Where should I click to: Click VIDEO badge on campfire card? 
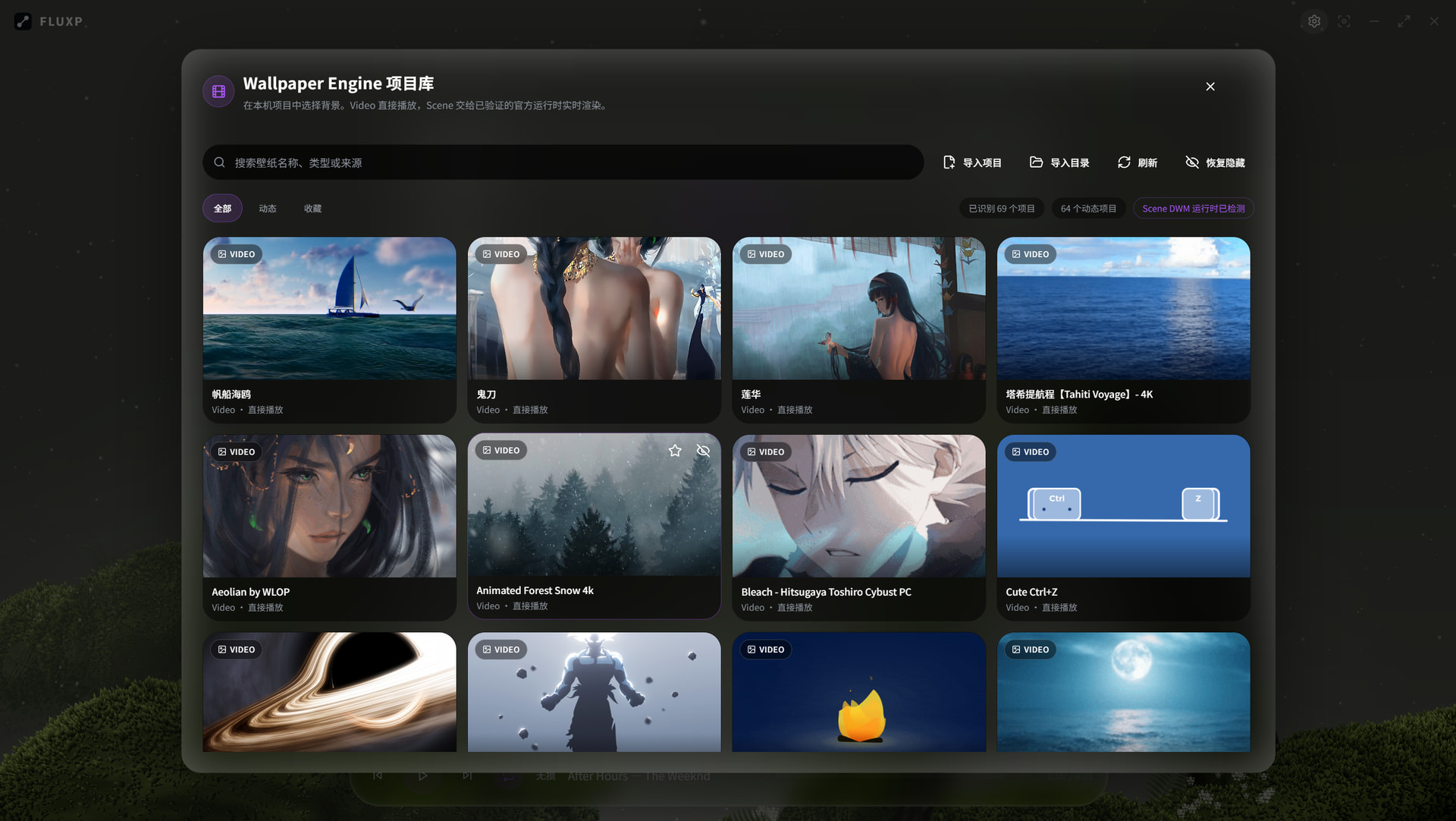point(766,650)
